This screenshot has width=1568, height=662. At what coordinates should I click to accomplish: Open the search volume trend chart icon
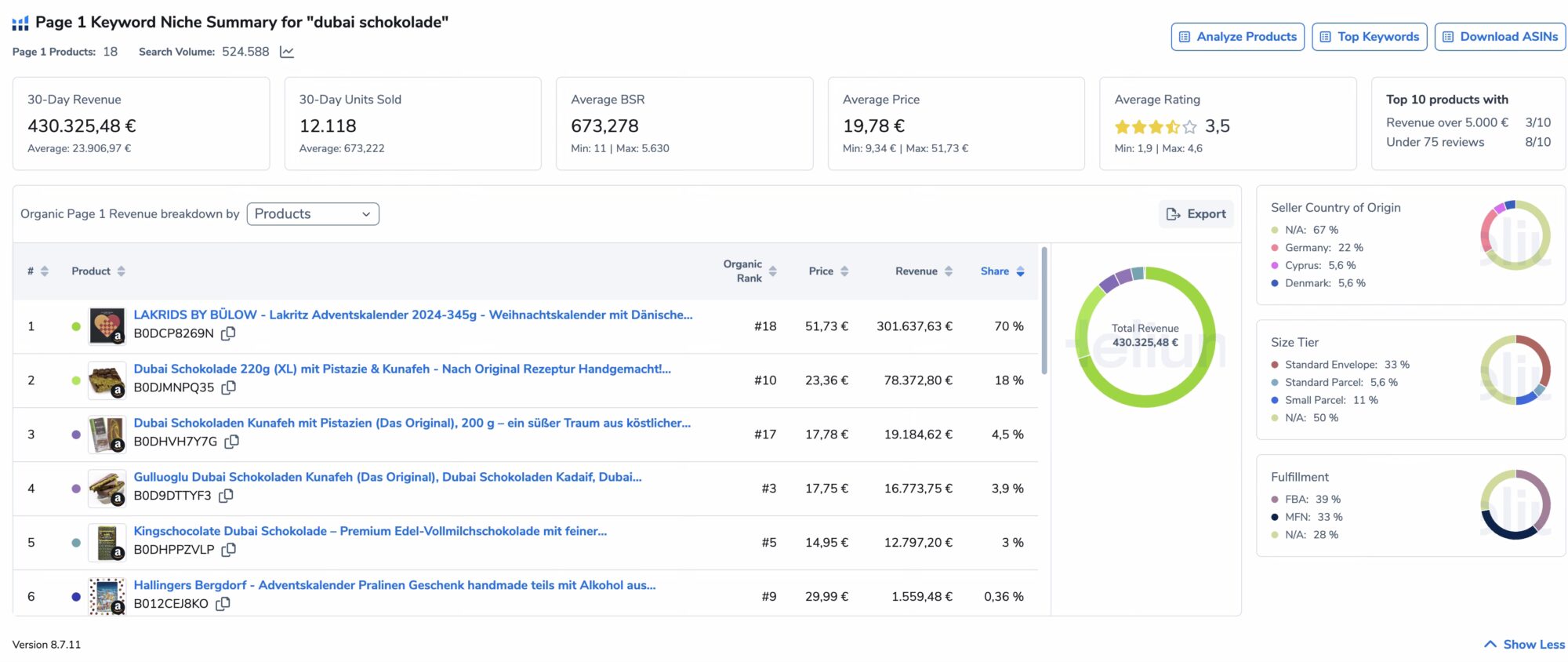[x=287, y=52]
